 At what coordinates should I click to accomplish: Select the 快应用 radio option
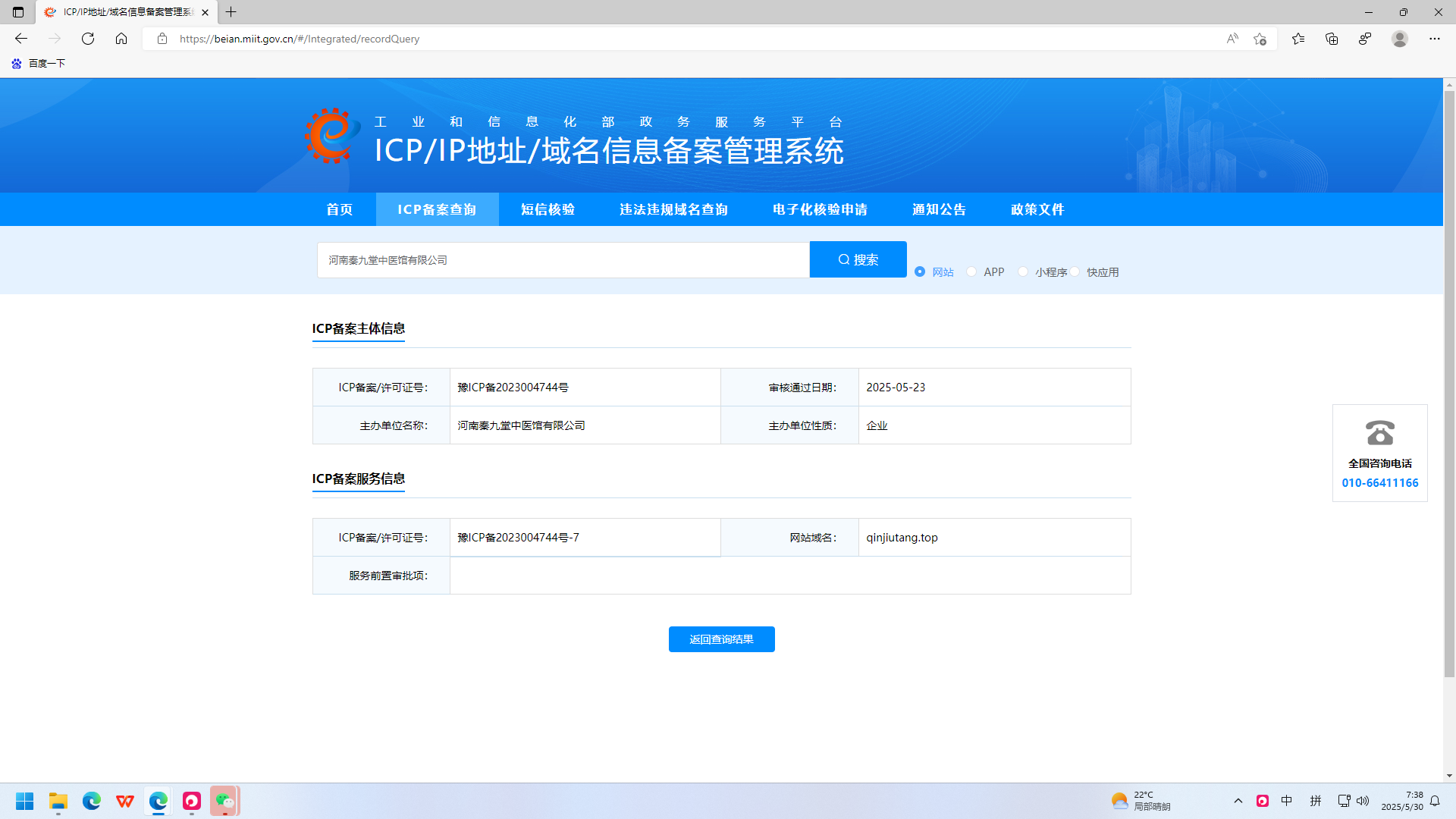pyautogui.click(x=1075, y=271)
